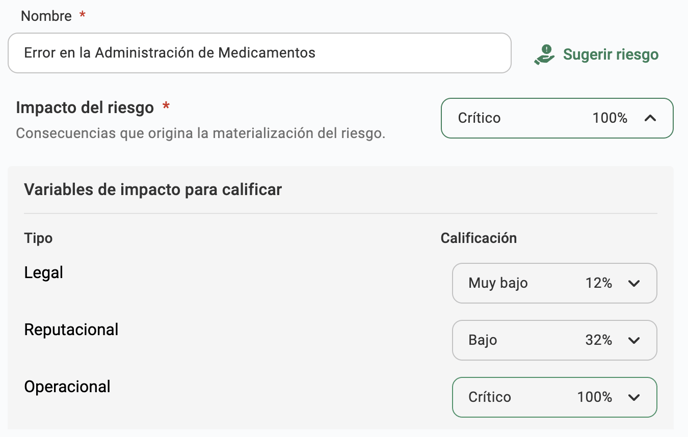Focus the Nombre input field
The width and height of the screenshot is (688, 437).
coord(260,53)
